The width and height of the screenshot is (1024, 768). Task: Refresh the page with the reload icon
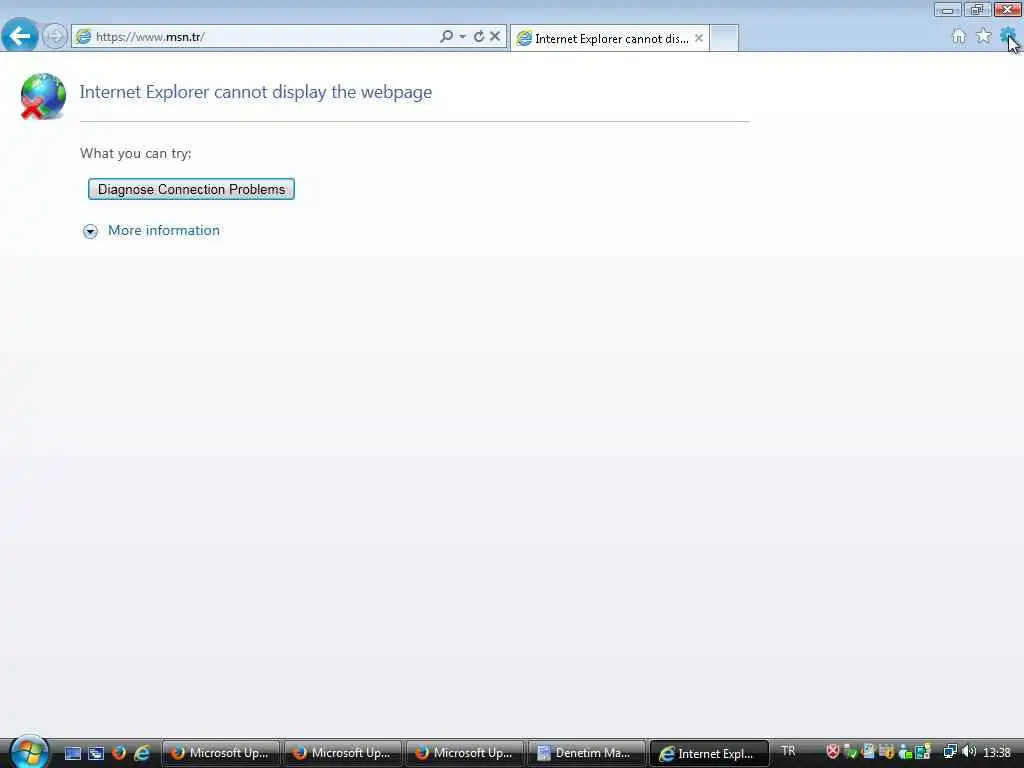pyautogui.click(x=479, y=37)
